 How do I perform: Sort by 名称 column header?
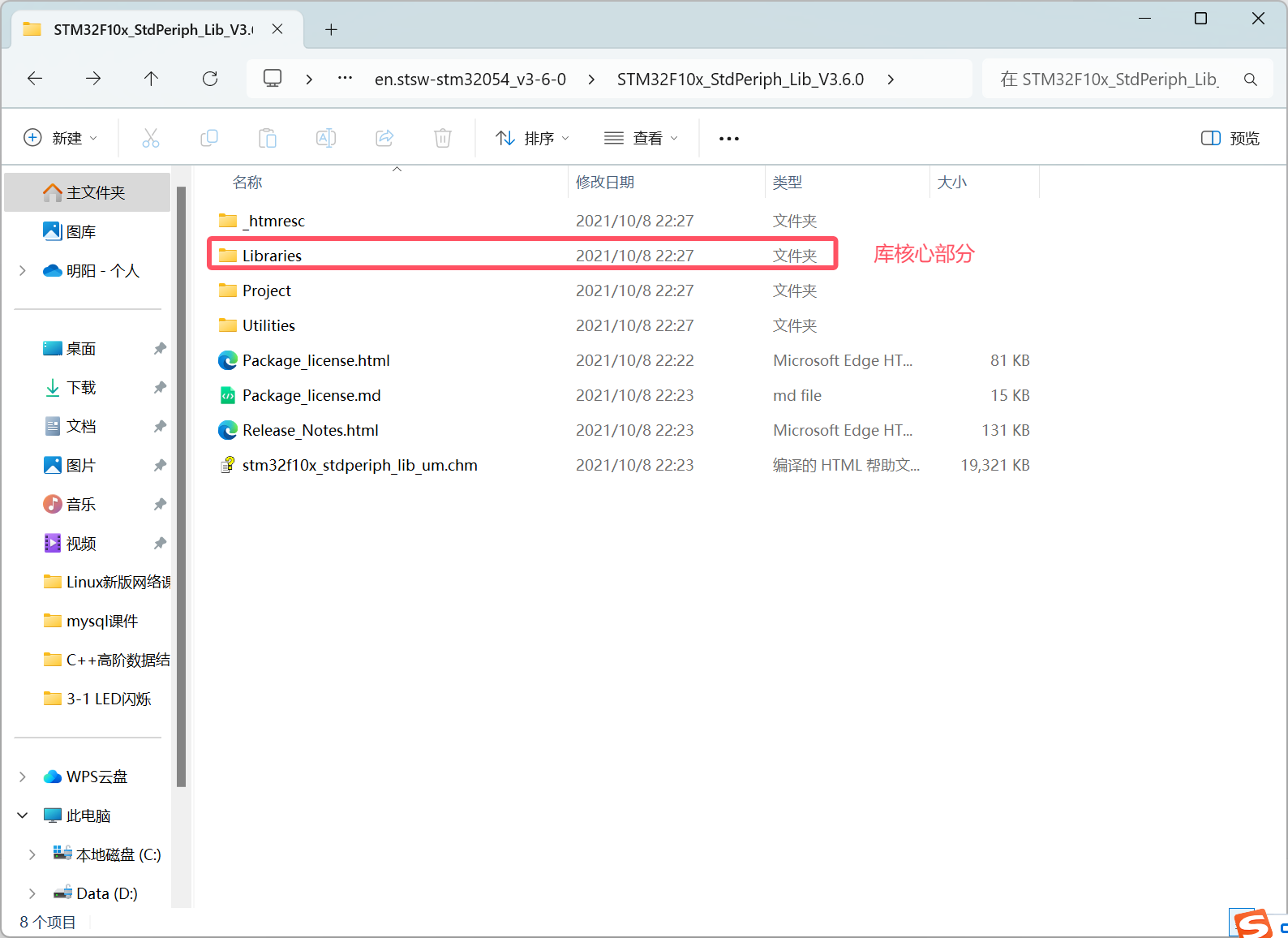click(247, 183)
